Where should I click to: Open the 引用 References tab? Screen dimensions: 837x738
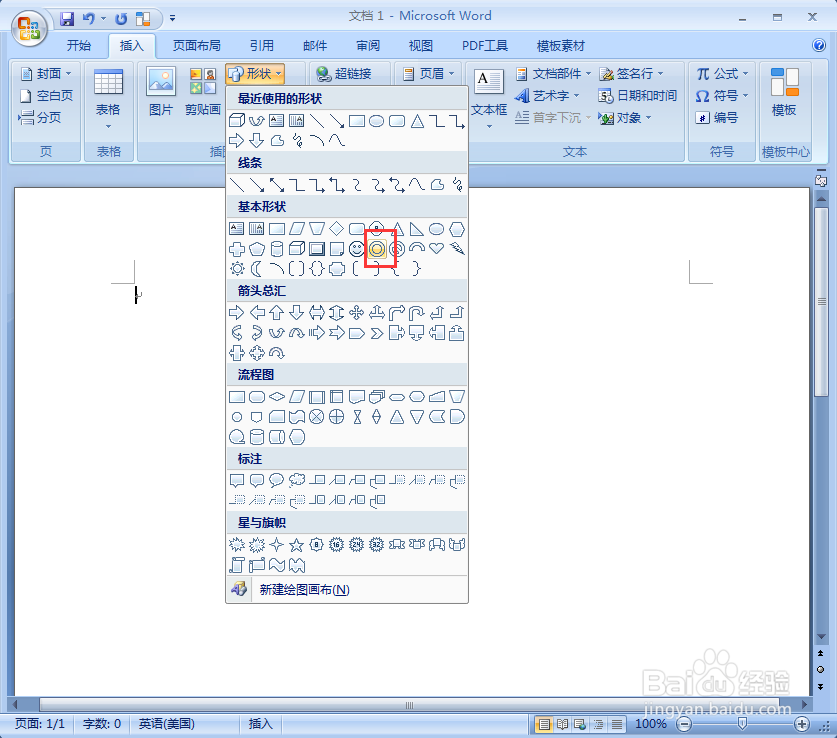pos(262,46)
